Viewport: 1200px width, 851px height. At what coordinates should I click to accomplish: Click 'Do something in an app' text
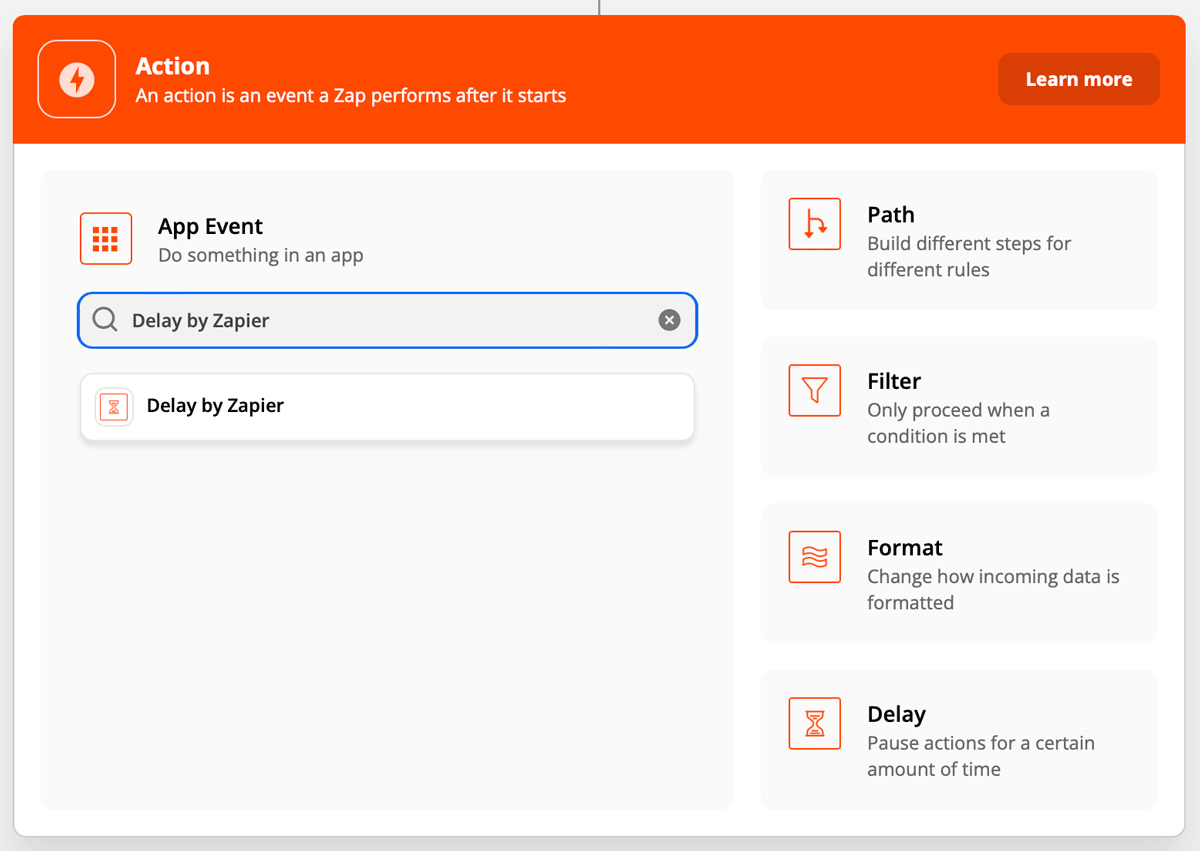261,255
